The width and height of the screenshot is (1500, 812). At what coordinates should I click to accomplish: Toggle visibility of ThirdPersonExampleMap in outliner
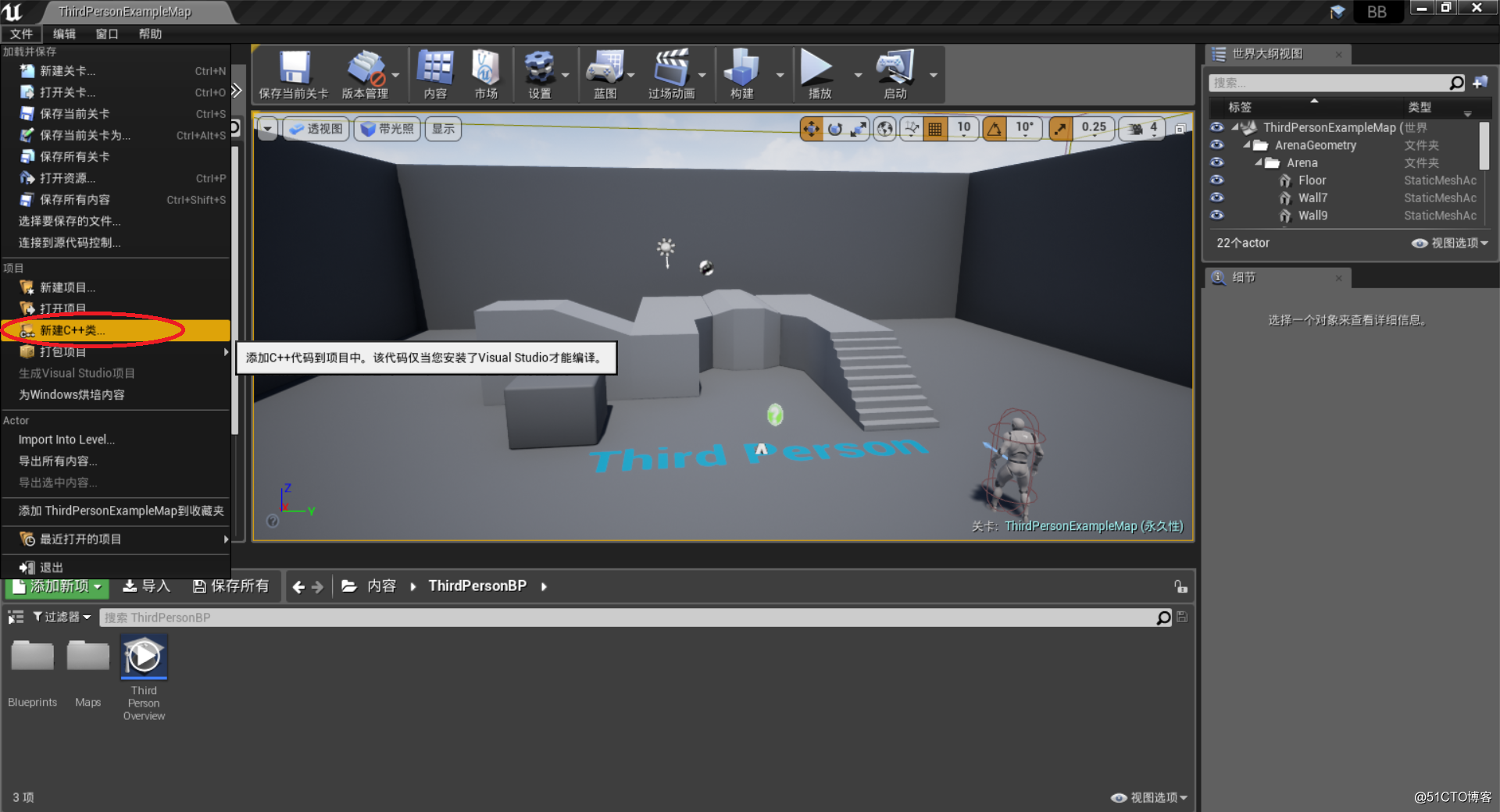1217,126
